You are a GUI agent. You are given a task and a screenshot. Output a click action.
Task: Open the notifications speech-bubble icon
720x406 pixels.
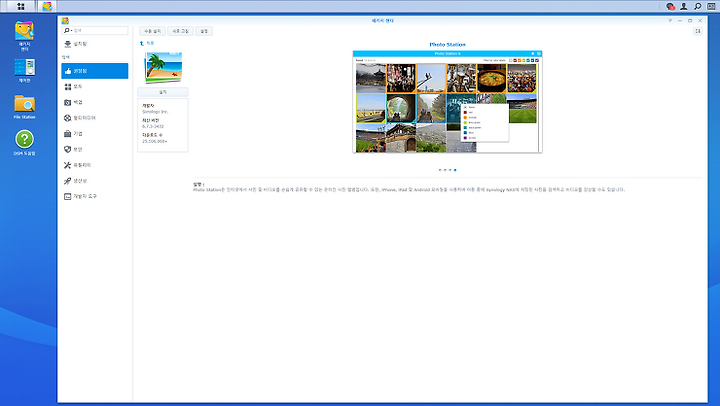point(670,6)
